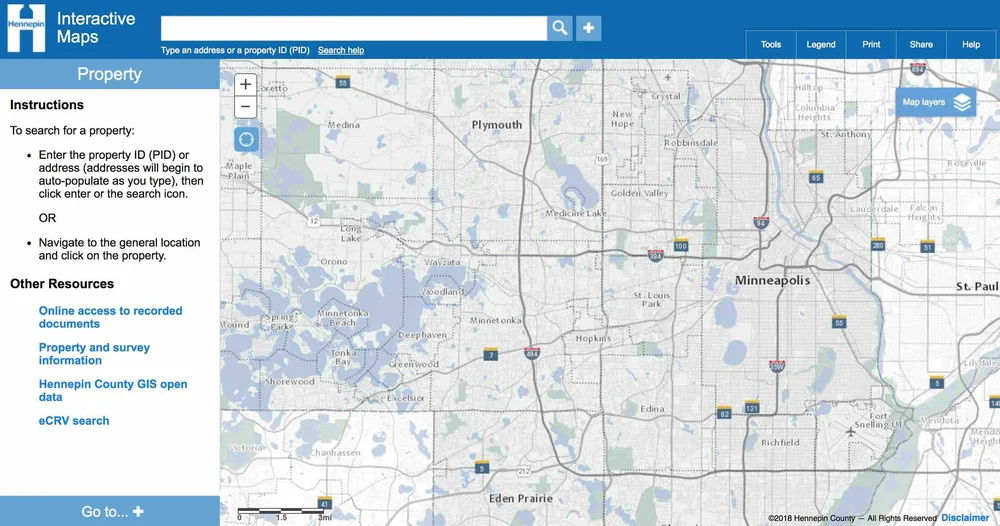Screen dimensions: 1000x526
Task: Click the Highway 41 shield on map
Action: (325, 502)
